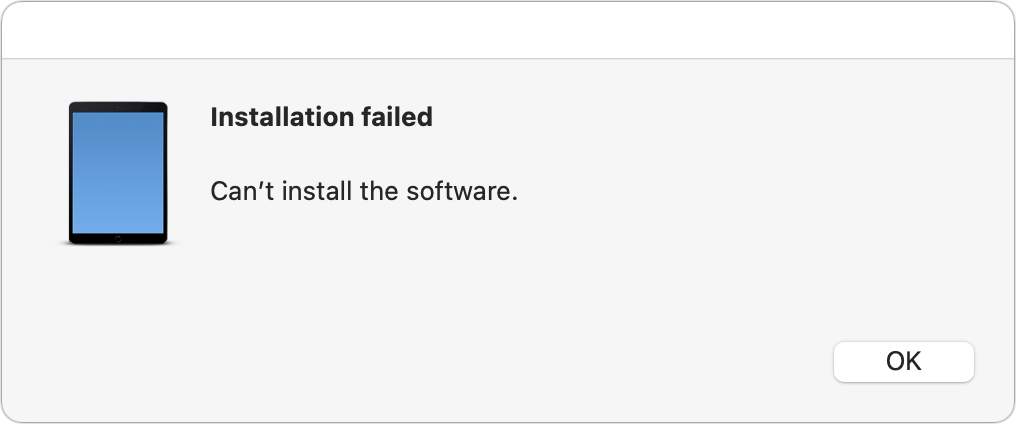
Task: Click the "Can't install the software." message
Action: click(x=364, y=191)
